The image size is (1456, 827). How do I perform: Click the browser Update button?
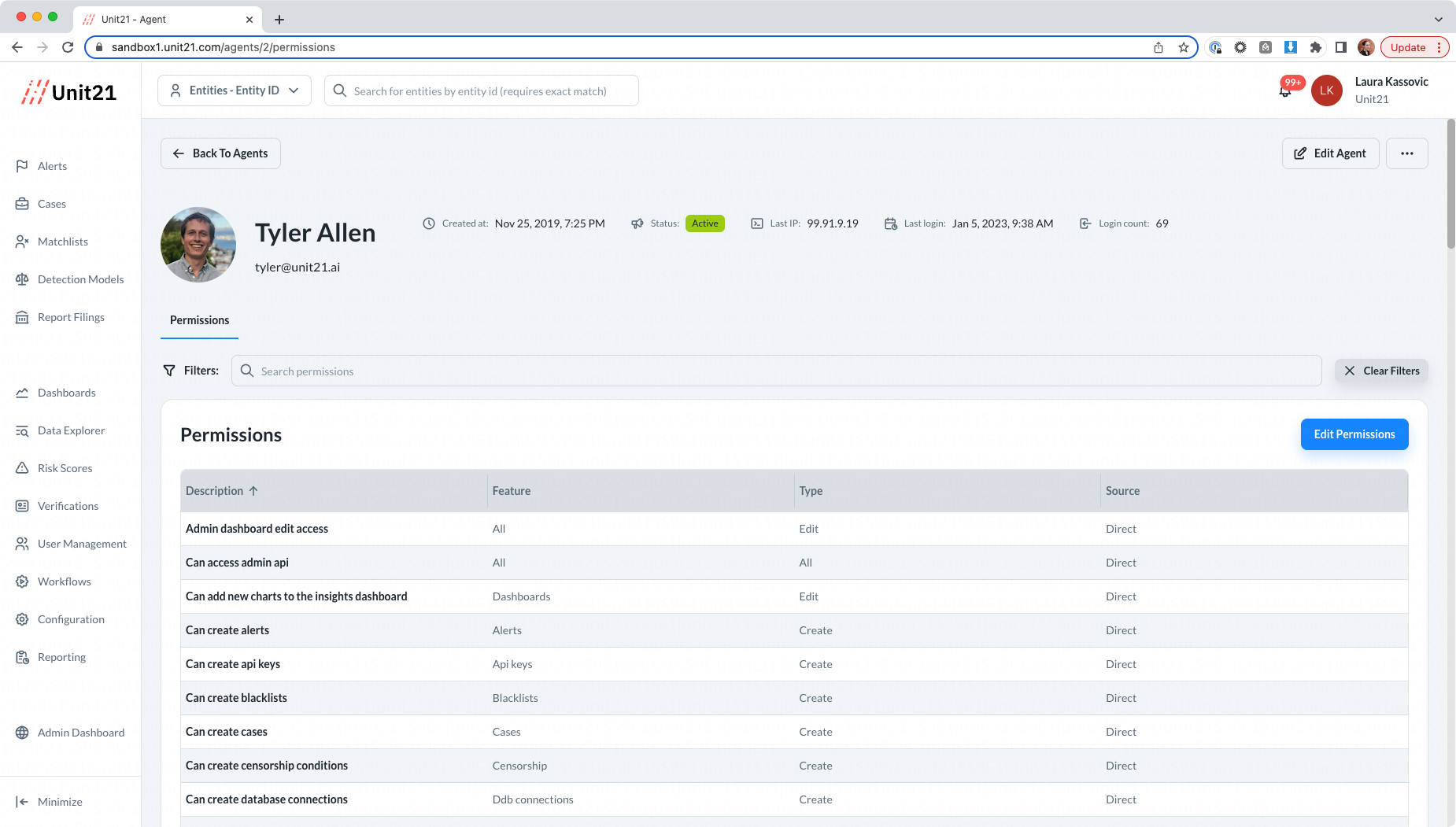[1414, 47]
